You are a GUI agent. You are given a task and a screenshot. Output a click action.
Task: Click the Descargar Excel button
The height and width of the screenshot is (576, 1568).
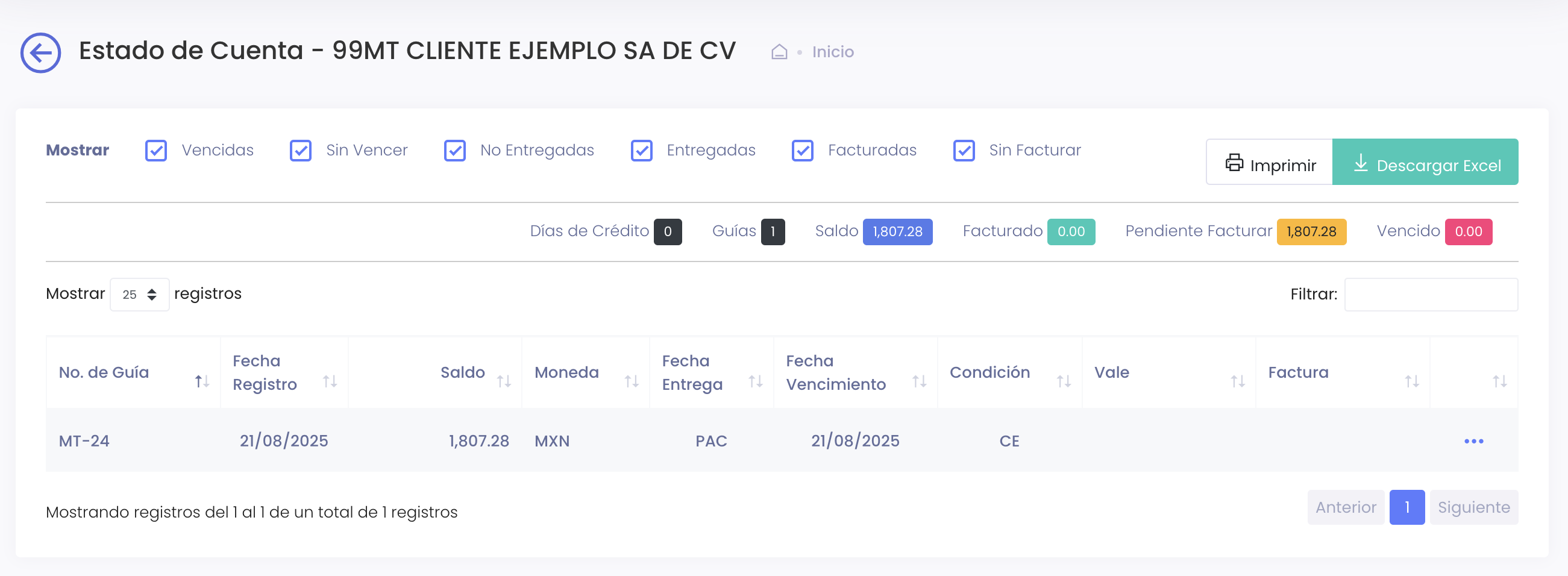coord(1426,162)
